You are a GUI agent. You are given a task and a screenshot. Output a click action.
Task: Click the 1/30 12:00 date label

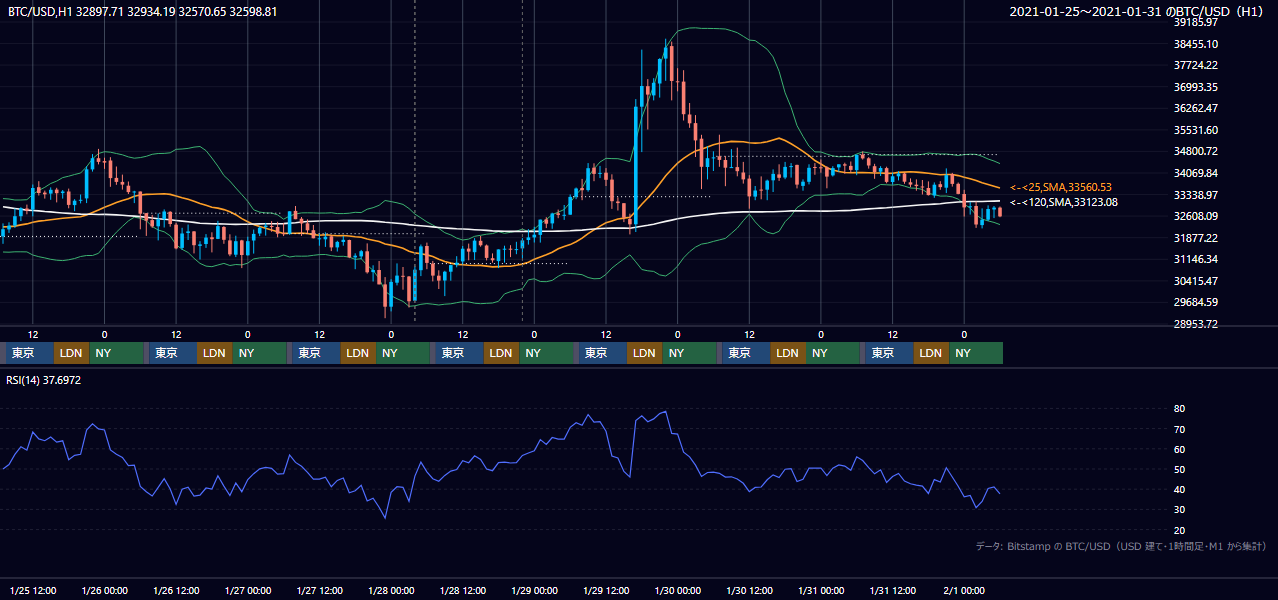[749, 590]
